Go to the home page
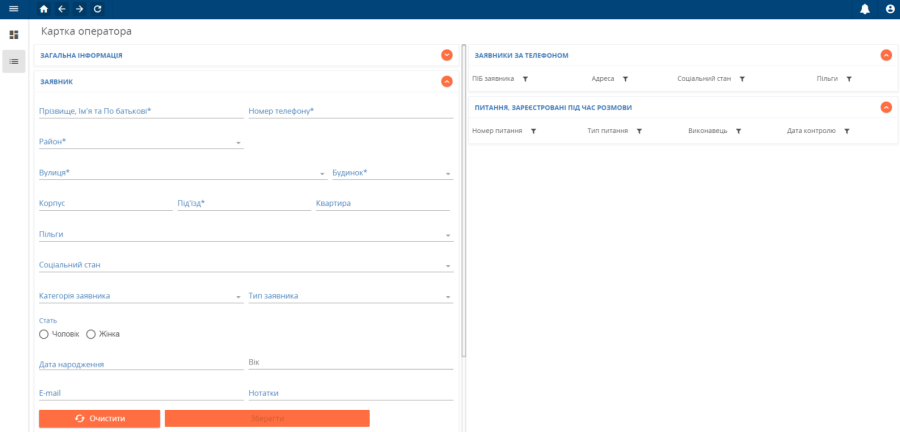 coord(44,9)
